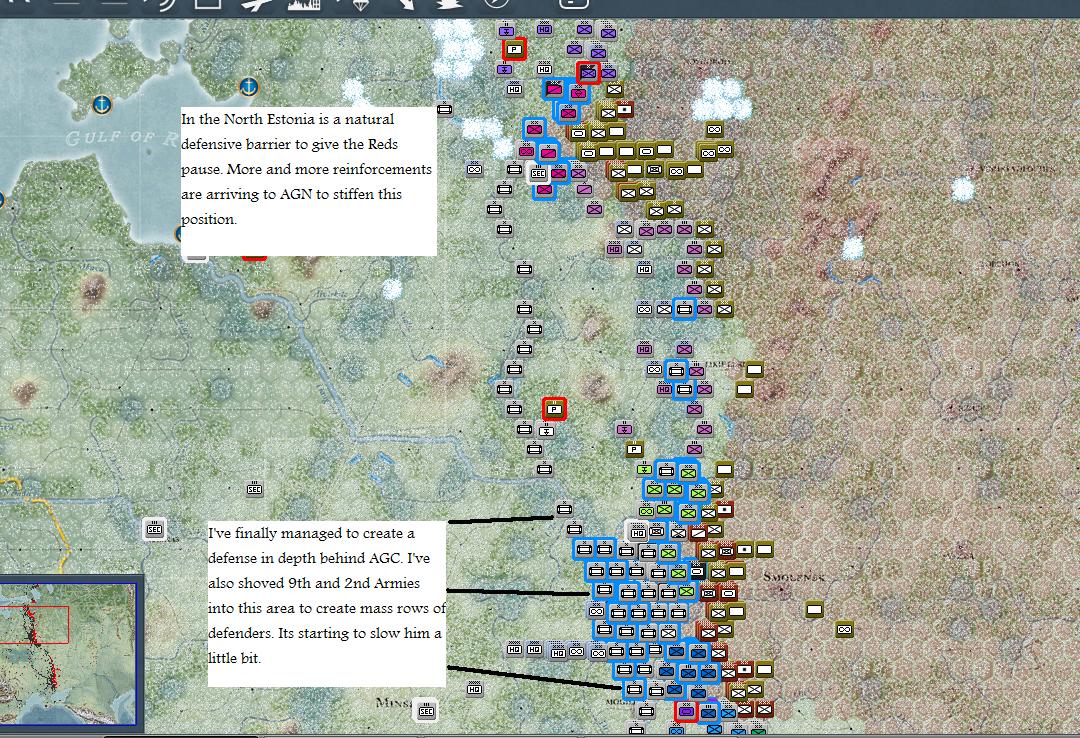Screen dimensions: 1080x738
Task: Select the white-highlighted SEC counter among magenta units
Action: coord(538,173)
